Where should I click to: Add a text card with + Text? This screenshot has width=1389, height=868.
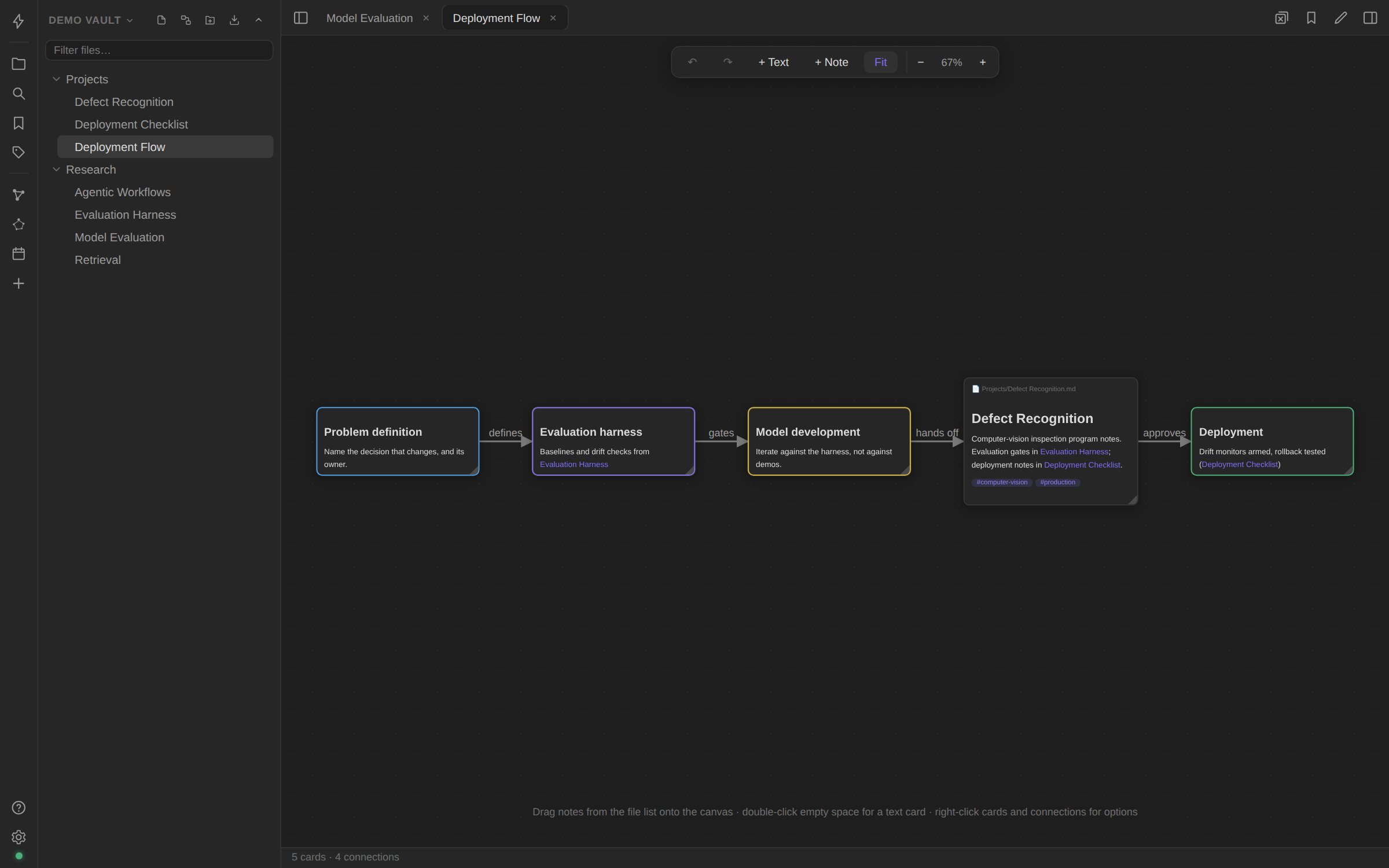tap(773, 62)
